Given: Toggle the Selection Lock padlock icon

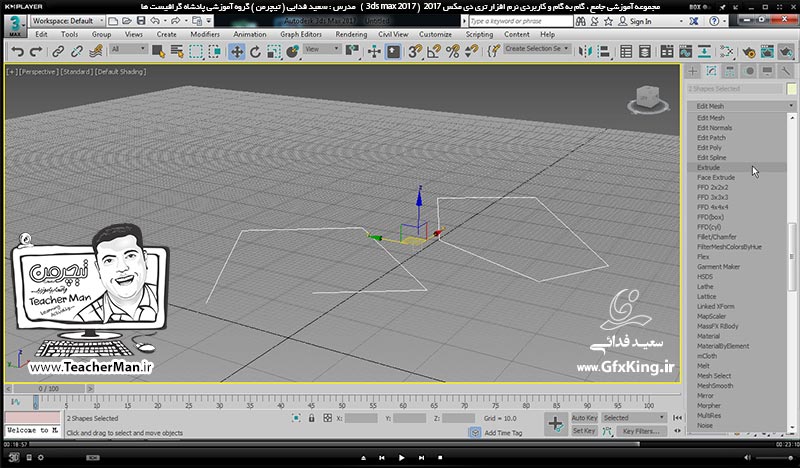Looking at the screenshot, I should click(x=311, y=418).
